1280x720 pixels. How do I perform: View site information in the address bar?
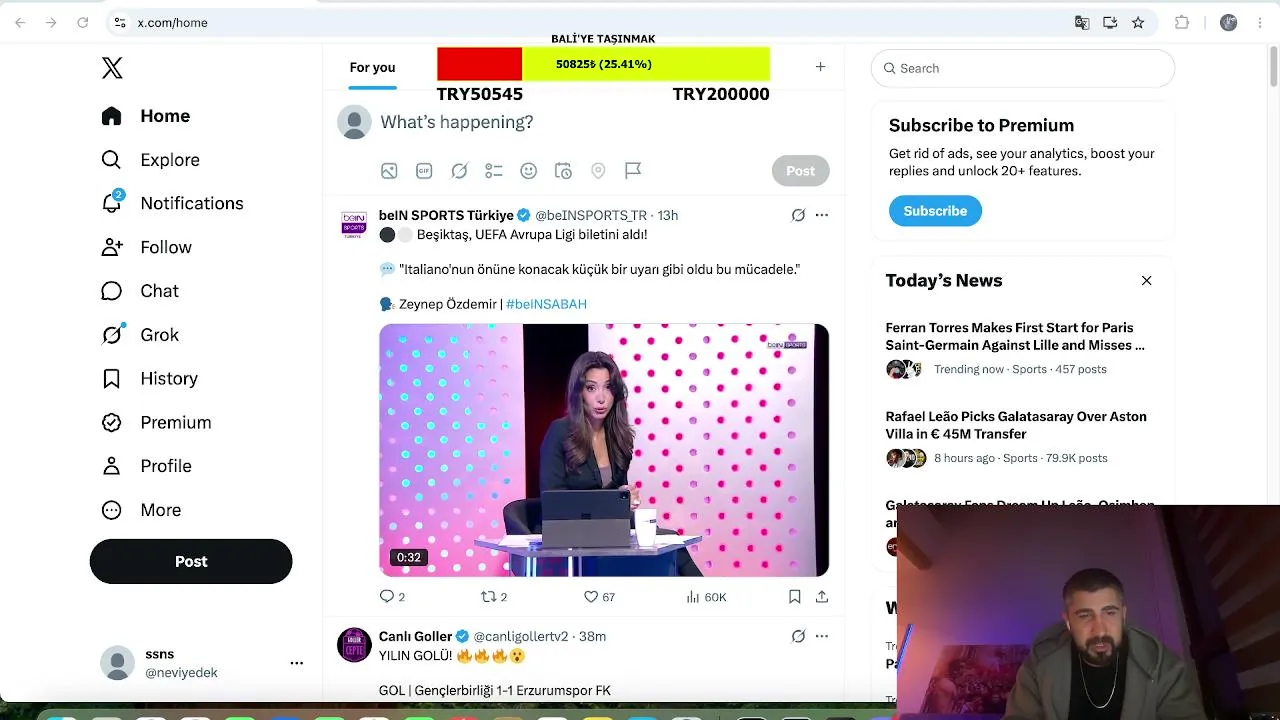click(119, 22)
